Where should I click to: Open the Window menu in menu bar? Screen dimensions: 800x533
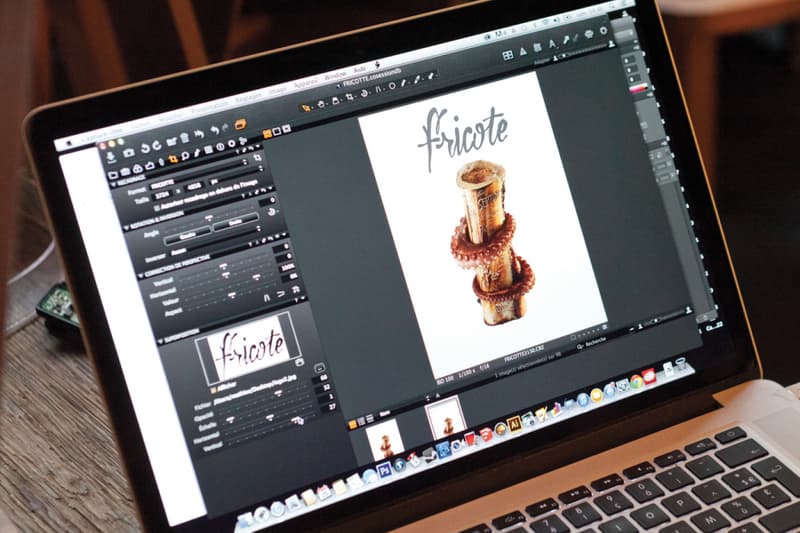[x=336, y=76]
